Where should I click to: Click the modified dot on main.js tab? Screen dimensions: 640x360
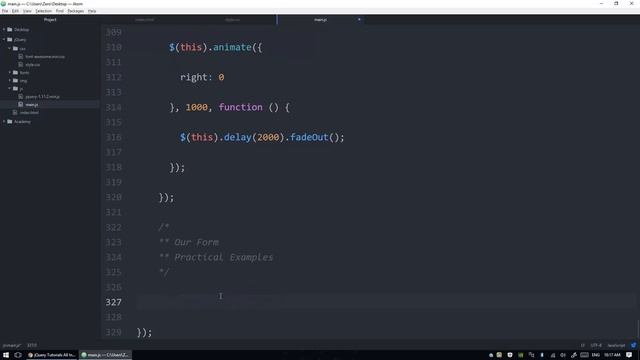pos(359,20)
